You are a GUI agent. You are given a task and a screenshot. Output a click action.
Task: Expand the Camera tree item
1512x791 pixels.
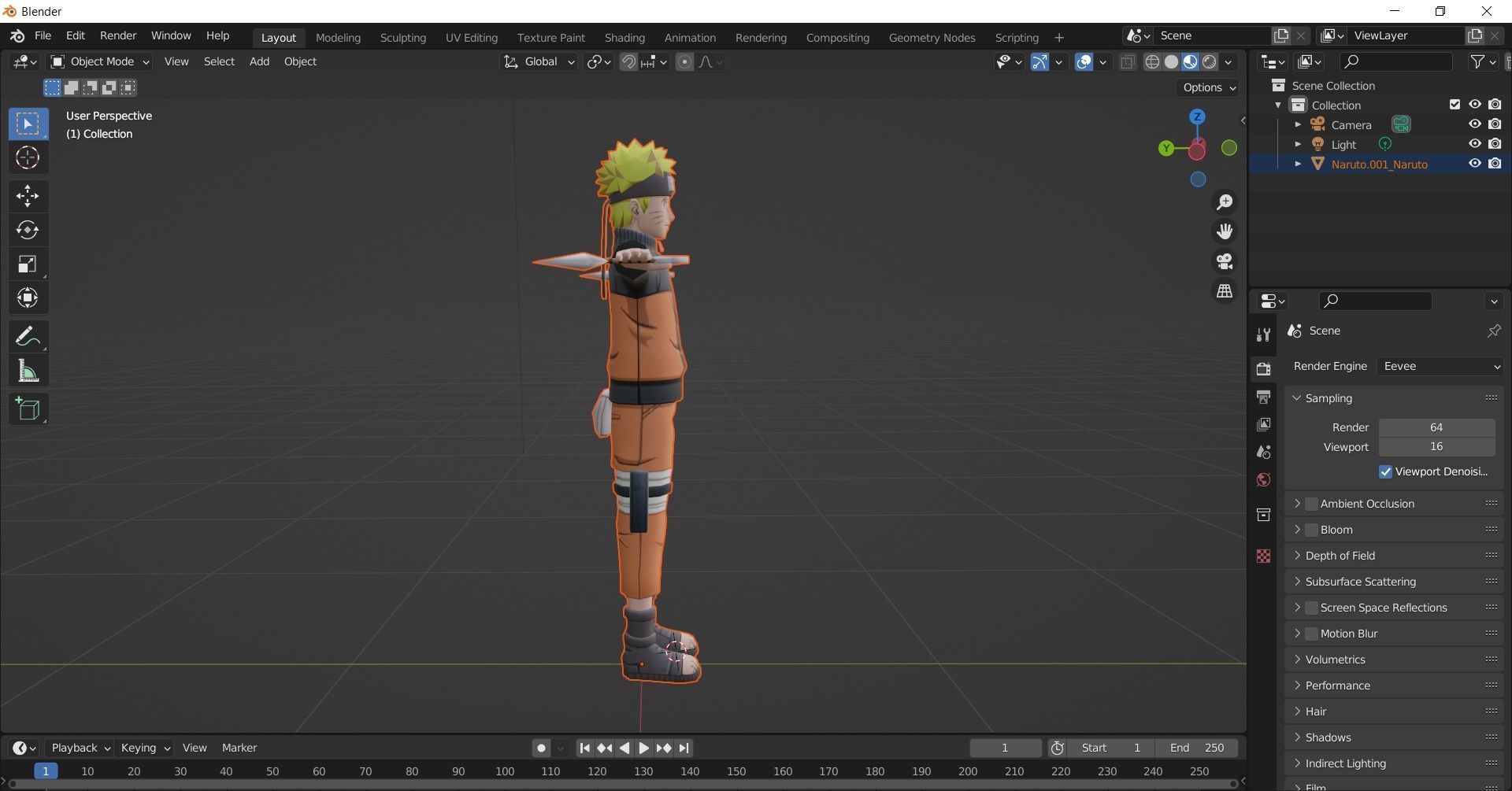1298,124
